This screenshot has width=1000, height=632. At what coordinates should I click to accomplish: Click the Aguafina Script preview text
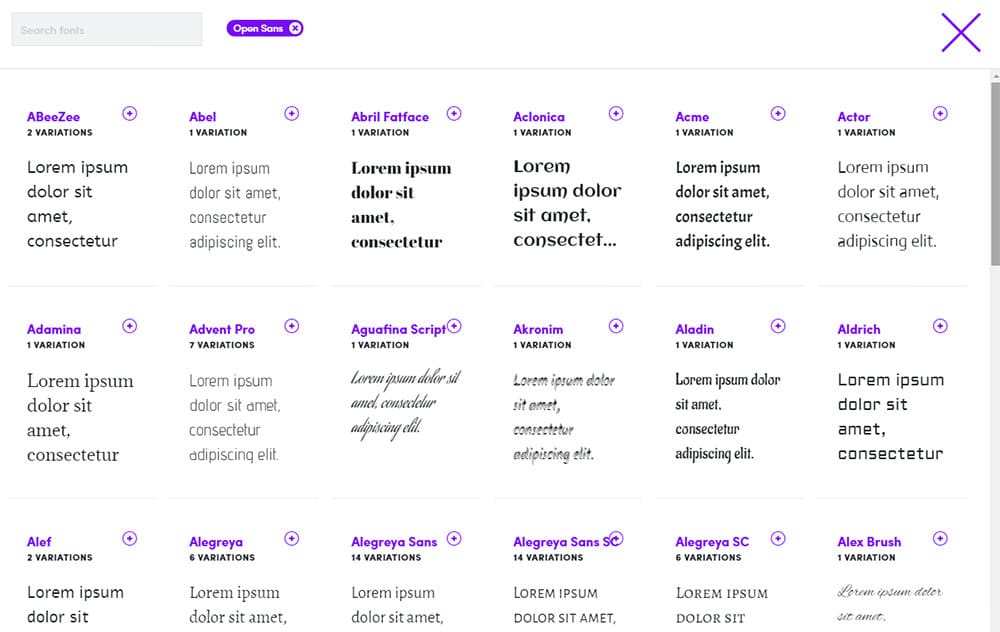(405, 403)
